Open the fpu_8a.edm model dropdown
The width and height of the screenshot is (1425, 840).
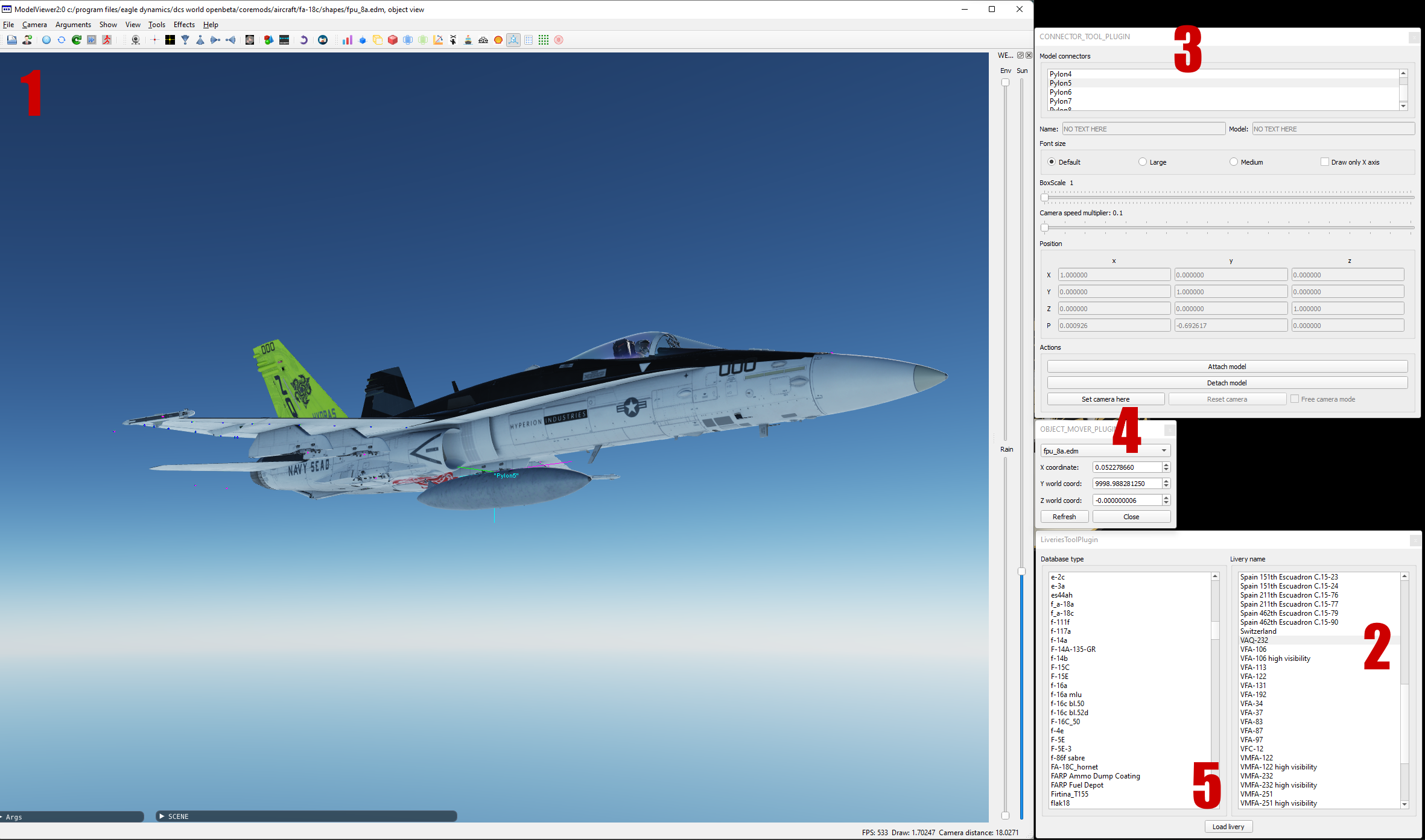[x=1105, y=450]
